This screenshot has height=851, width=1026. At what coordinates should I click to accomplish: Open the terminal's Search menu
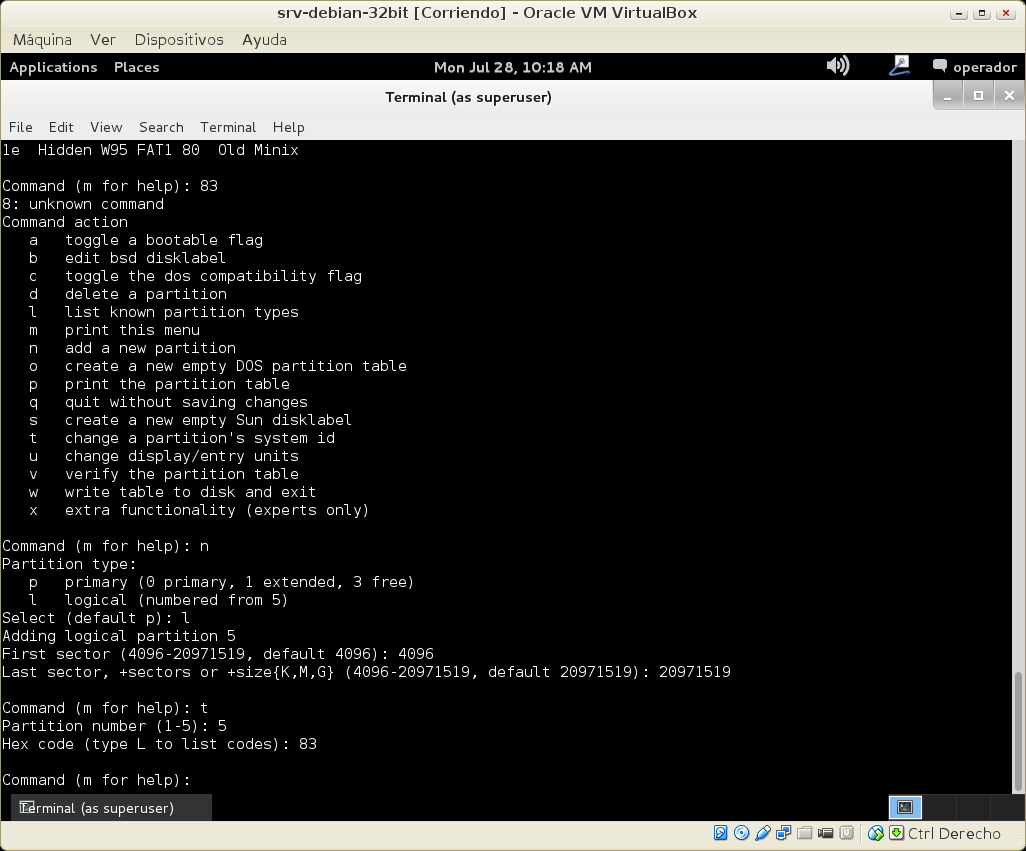pyautogui.click(x=161, y=127)
